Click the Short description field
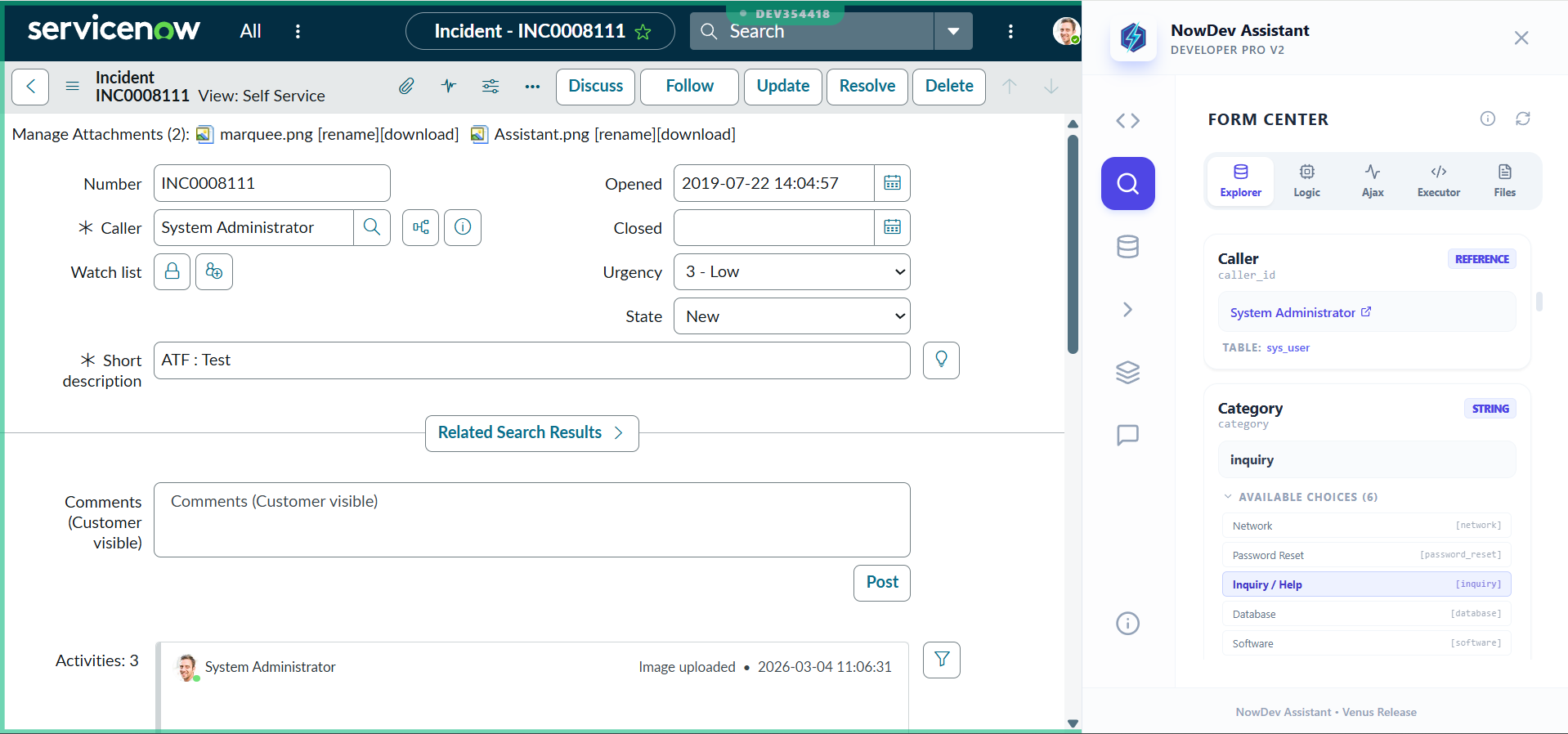 [531, 360]
